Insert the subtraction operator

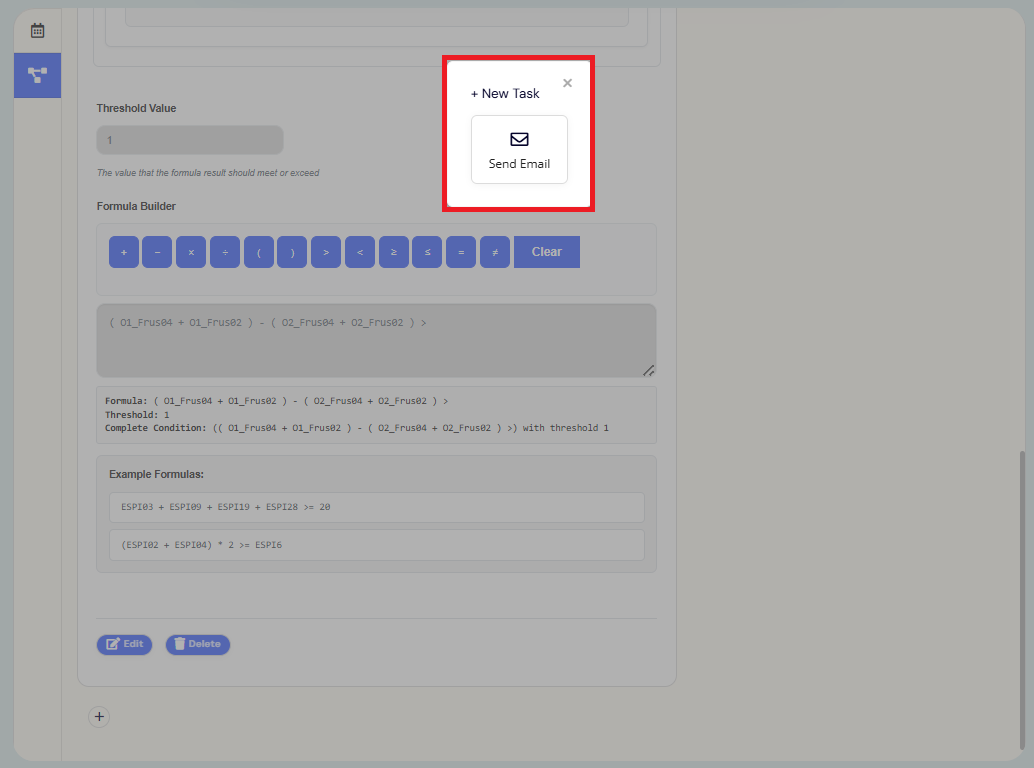click(157, 251)
